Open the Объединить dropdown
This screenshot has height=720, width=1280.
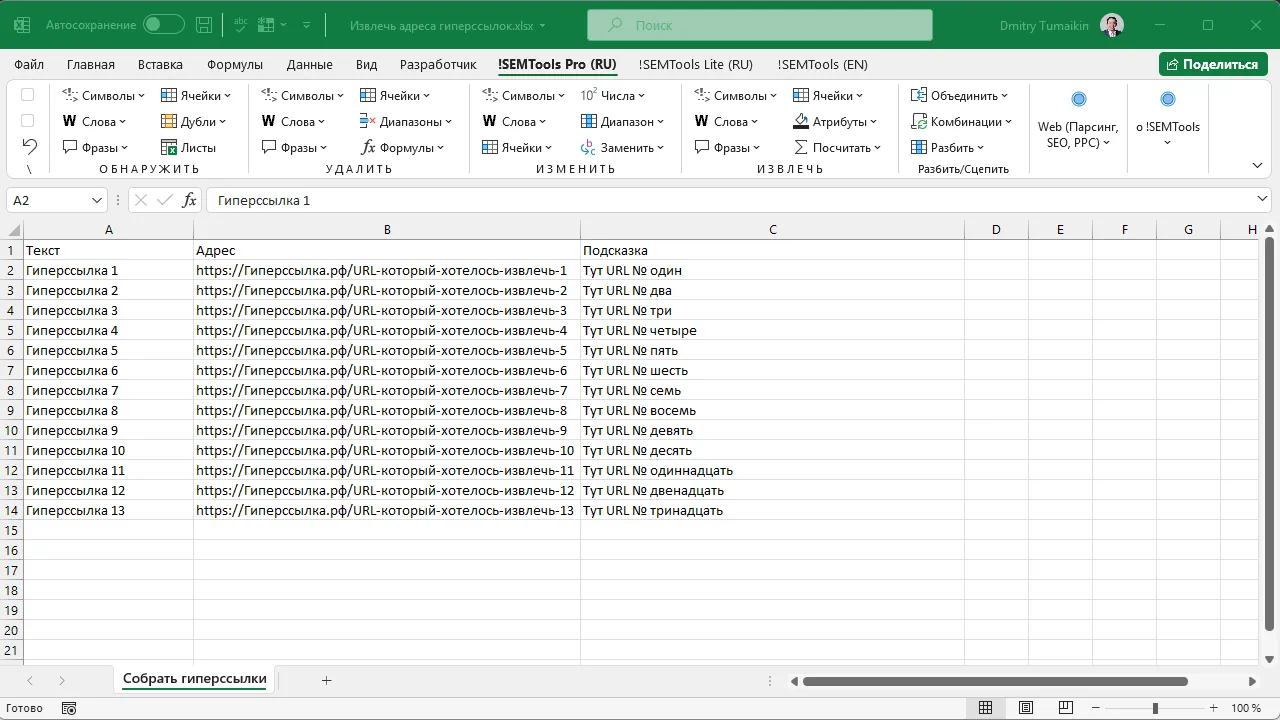(x=959, y=96)
